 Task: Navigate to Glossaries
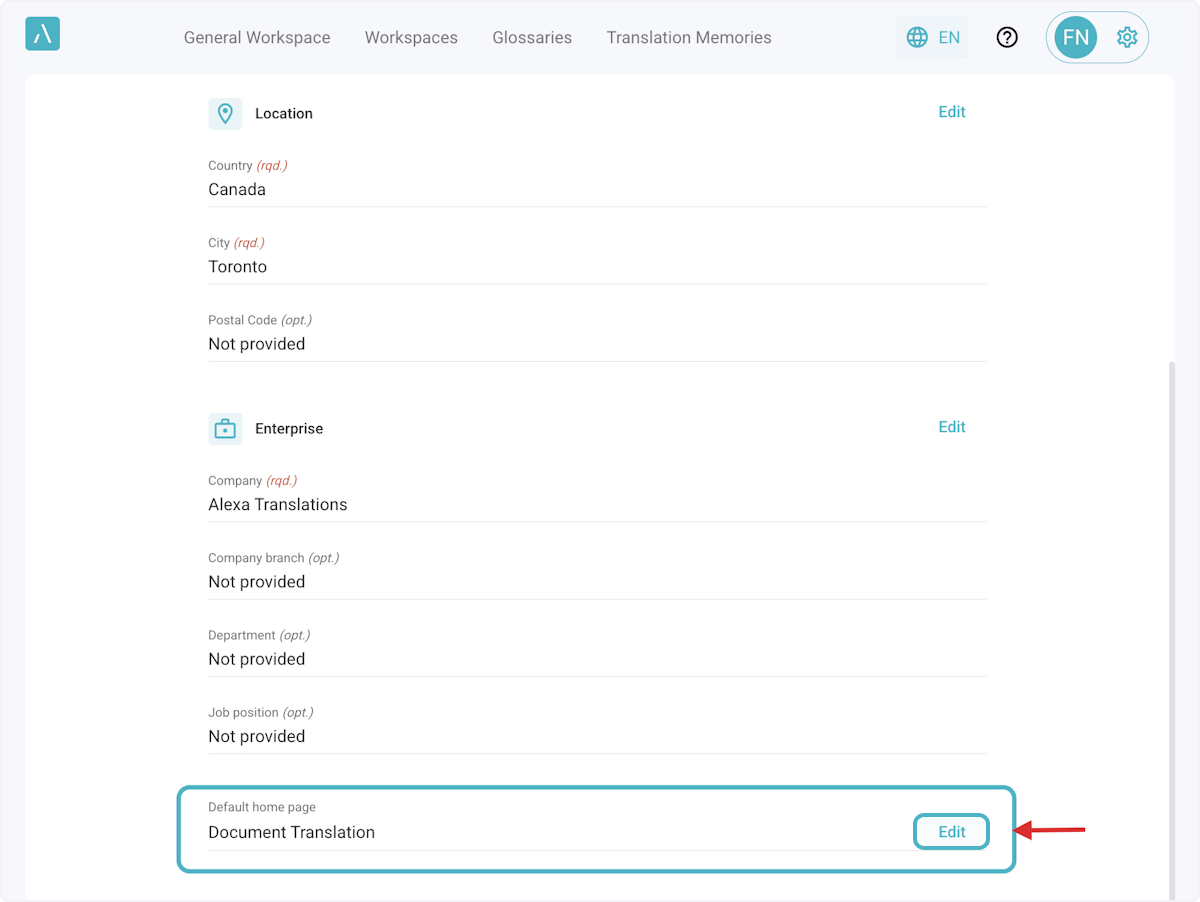pos(532,38)
